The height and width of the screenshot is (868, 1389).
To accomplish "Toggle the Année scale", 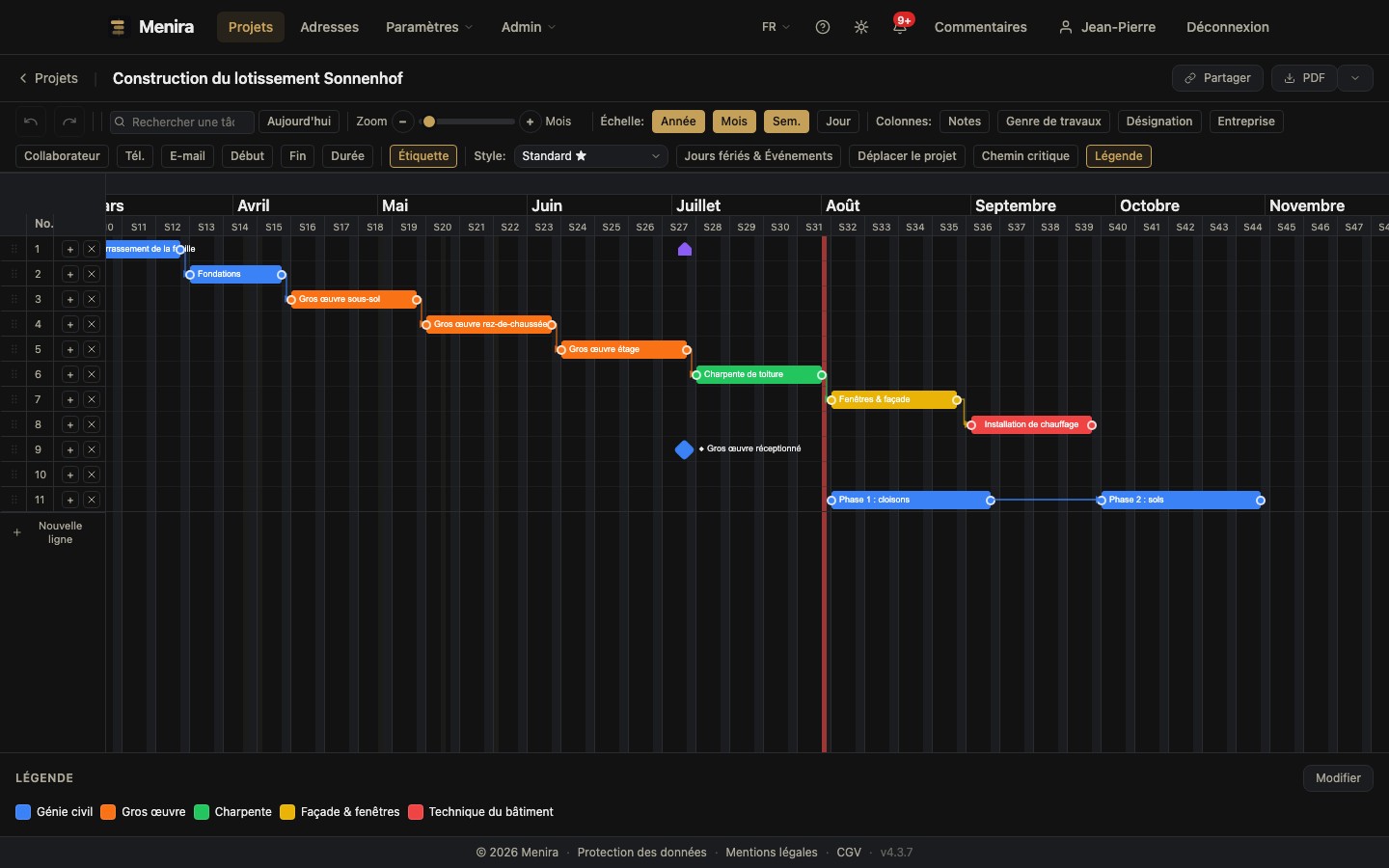I will tap(678, 122).
